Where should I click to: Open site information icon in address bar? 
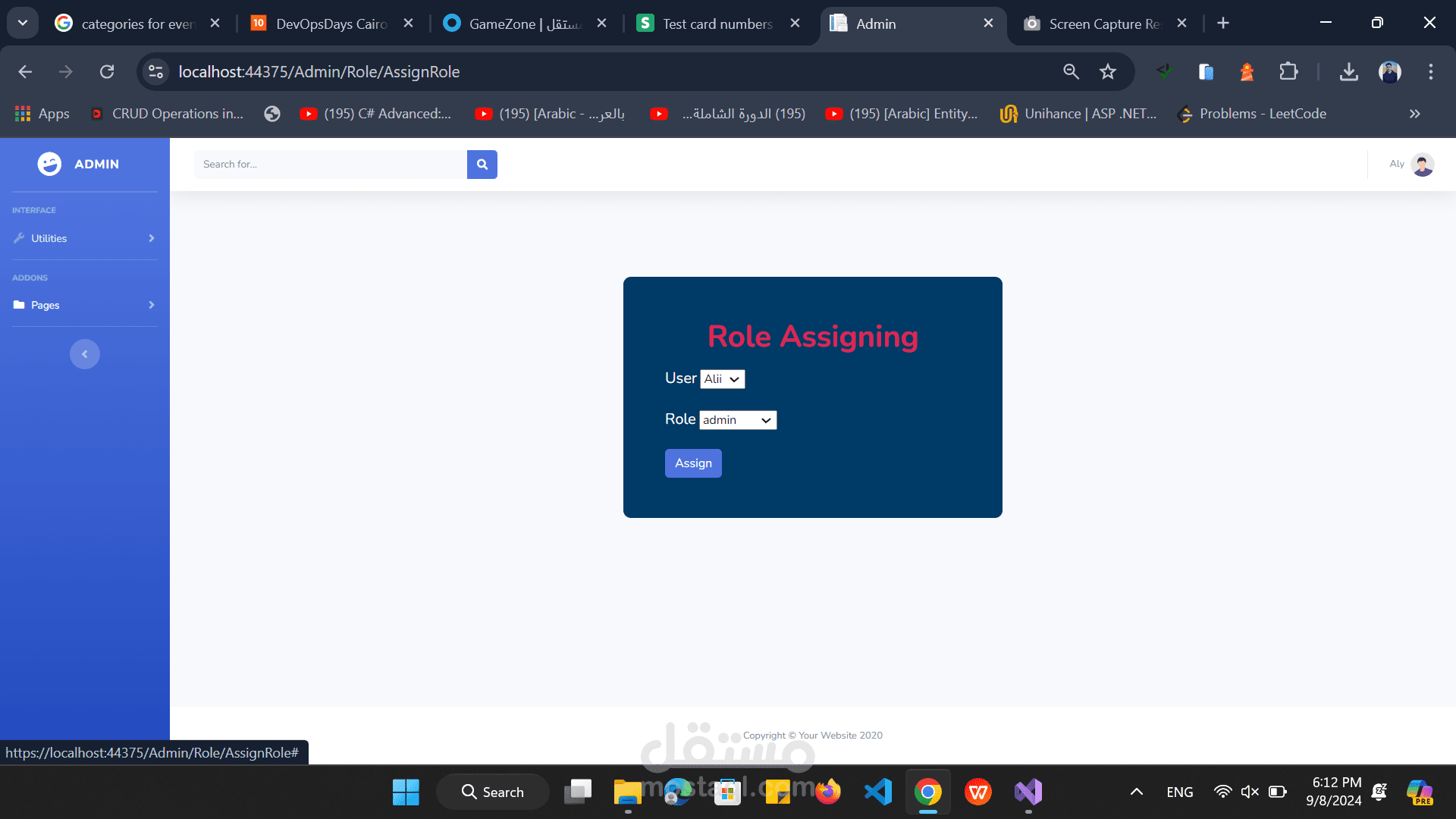pos(155,72)
